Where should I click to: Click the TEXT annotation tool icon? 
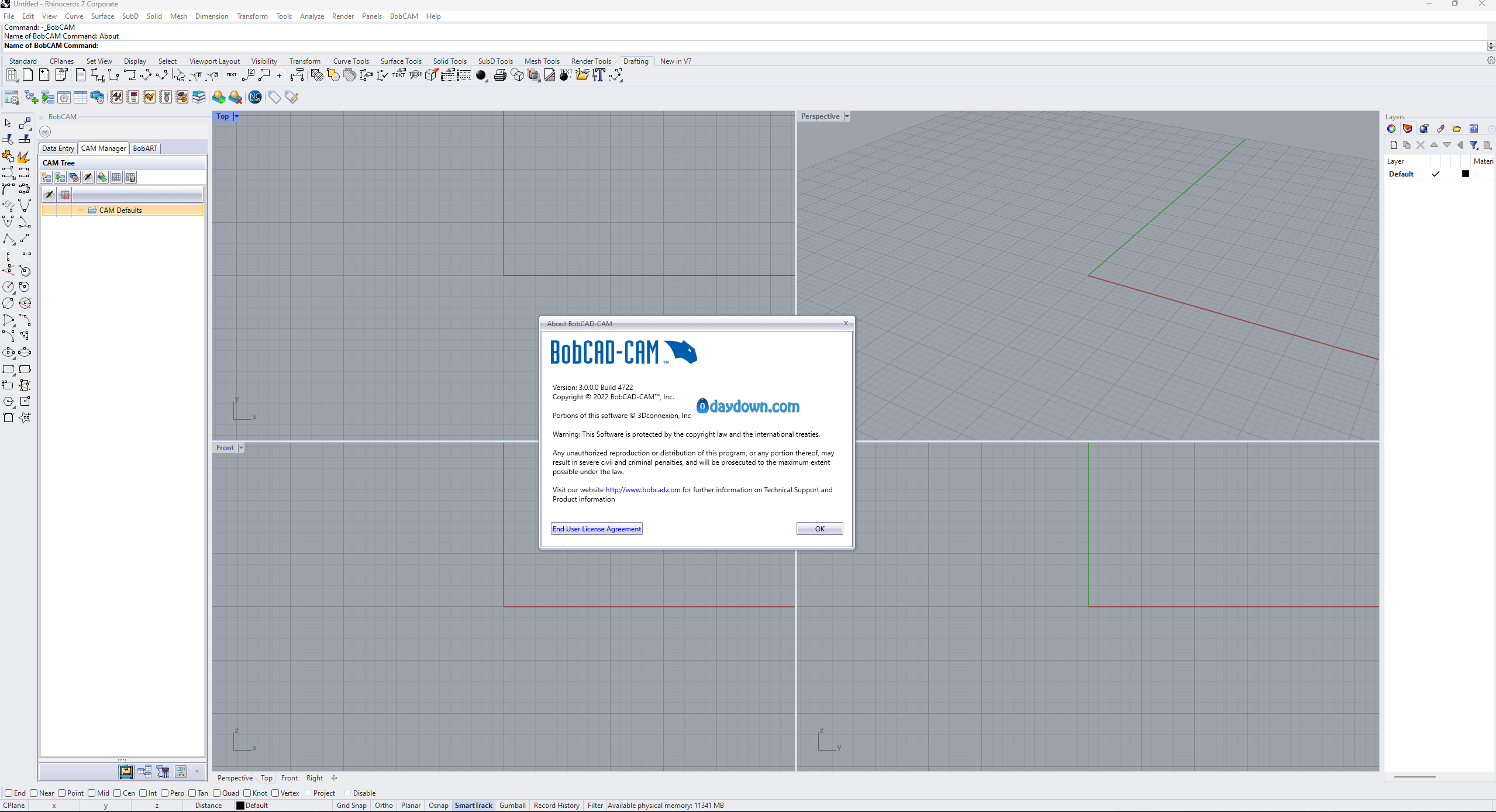click(x=232, y=75)
